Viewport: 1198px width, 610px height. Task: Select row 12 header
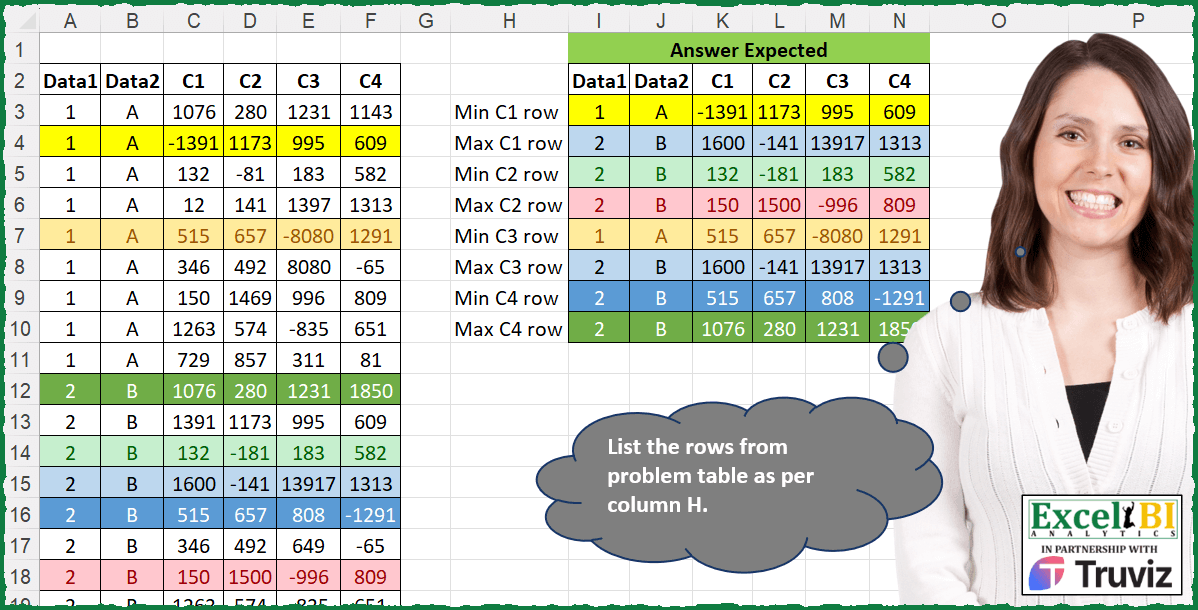(20, 391)
